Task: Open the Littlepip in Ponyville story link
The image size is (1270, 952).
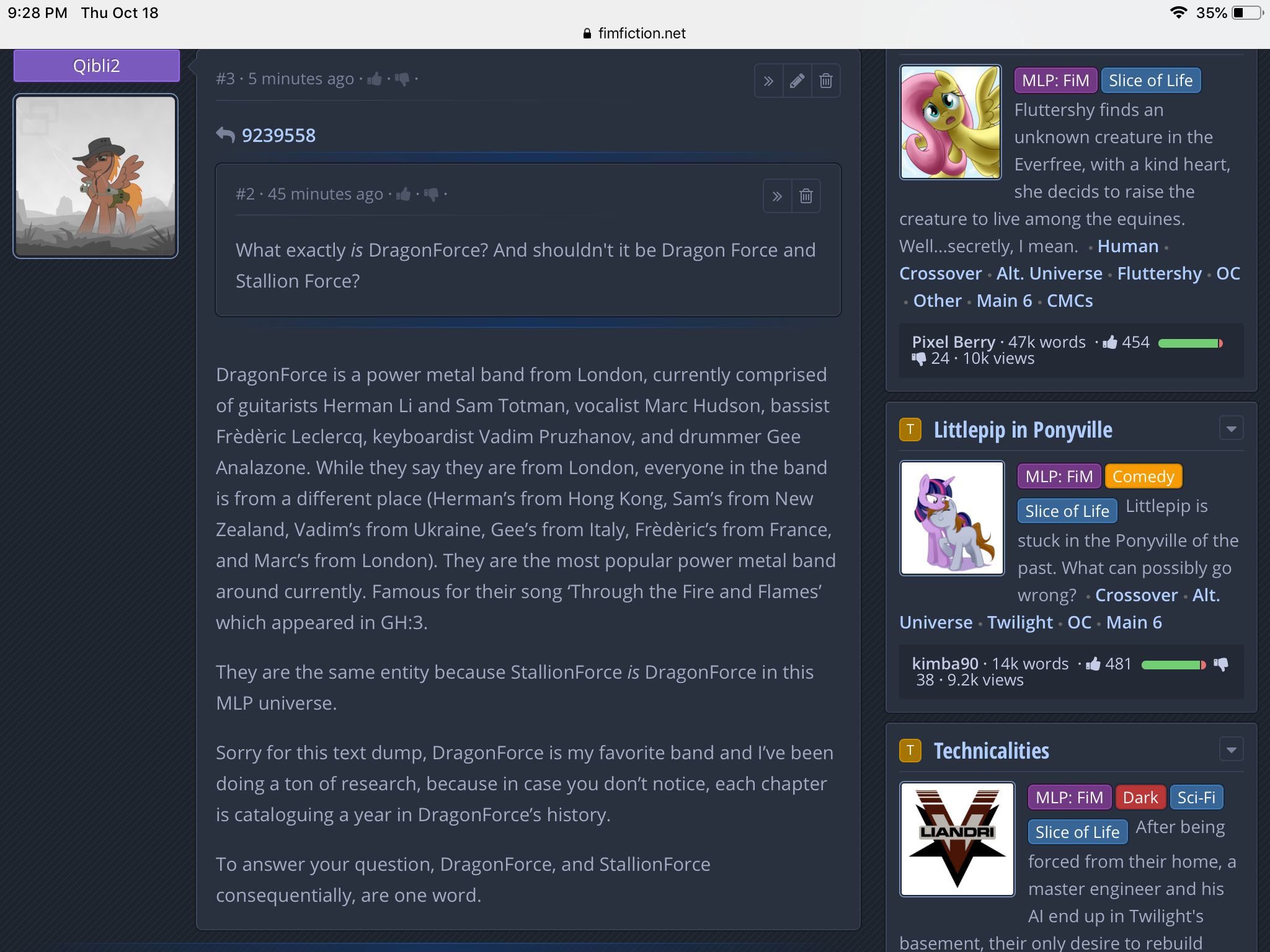Action: [1023, 430]
